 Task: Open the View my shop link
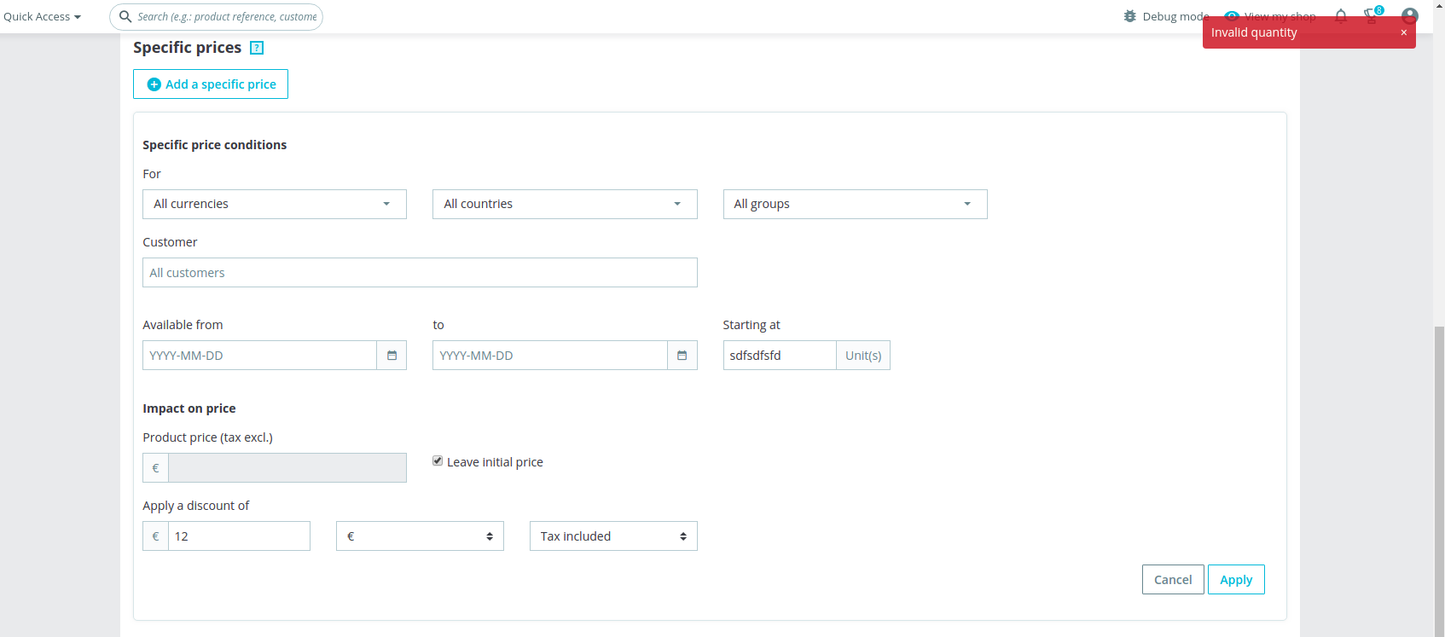1270,17
